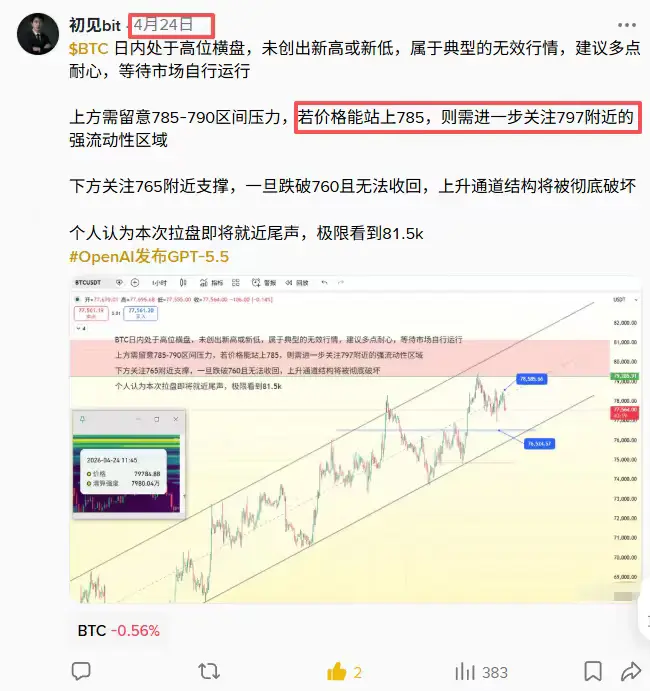Open the #OpenAI发布GPT-5.5 hashtag
This screenshot has width=650, height=691.
(149, 256)
